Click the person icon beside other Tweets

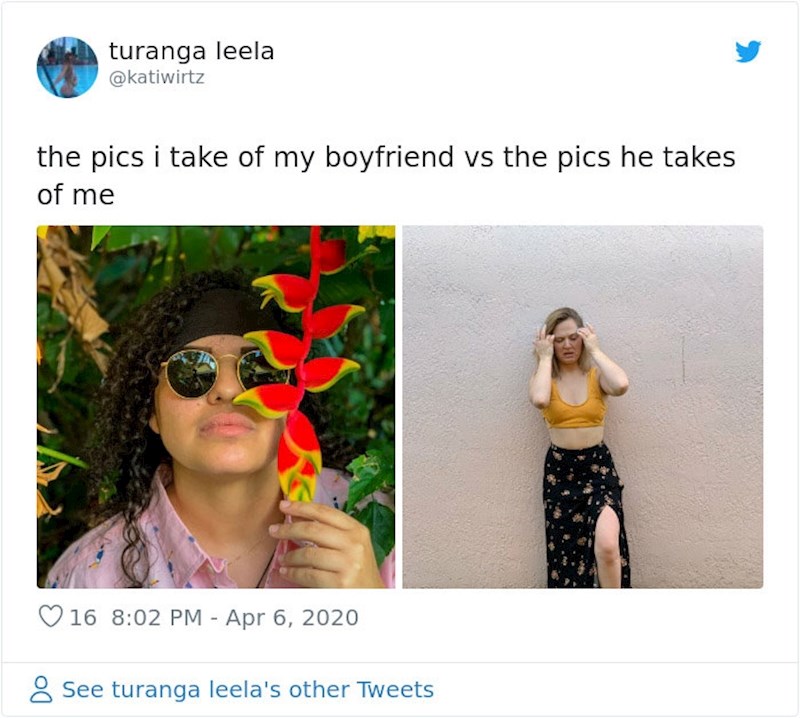pos(41,689)
